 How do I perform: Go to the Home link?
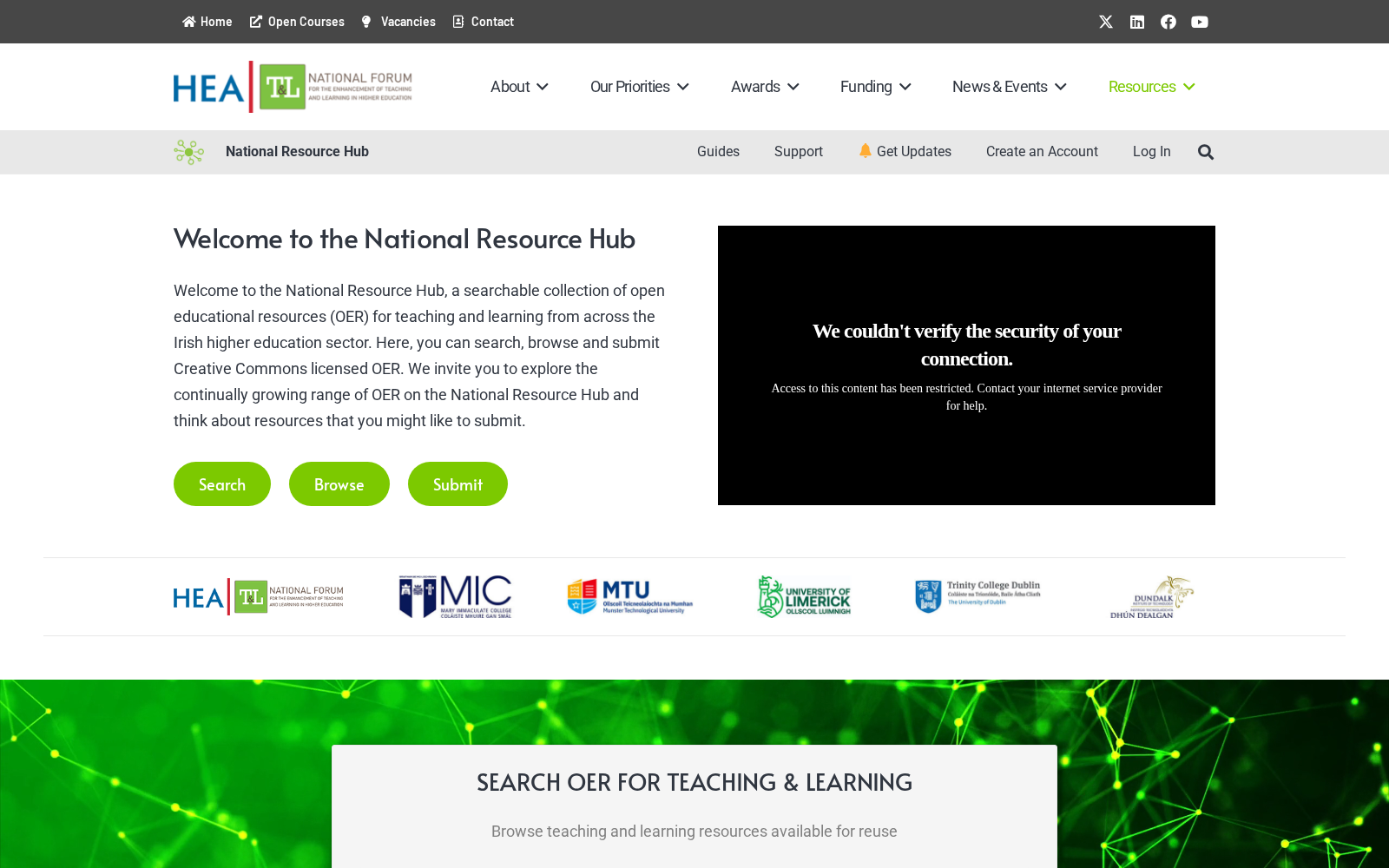(x=216, y=22)
